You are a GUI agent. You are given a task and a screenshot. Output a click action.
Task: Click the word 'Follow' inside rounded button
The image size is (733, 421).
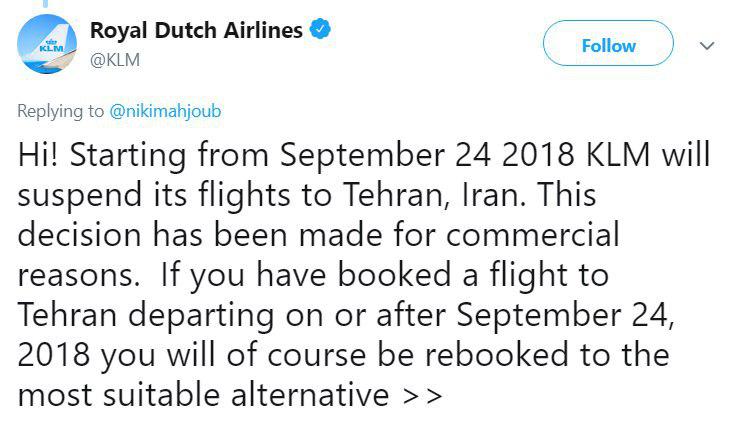tap(608, 46)
